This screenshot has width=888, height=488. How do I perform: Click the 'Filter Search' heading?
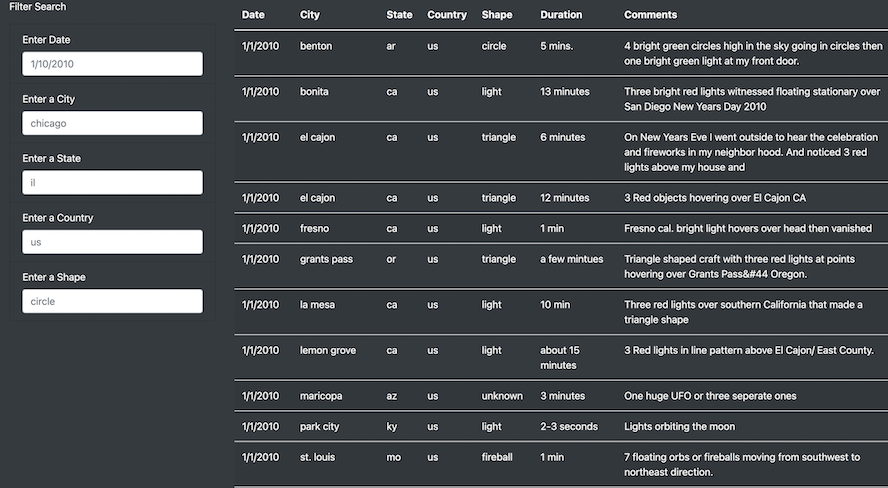click(37, 7)
